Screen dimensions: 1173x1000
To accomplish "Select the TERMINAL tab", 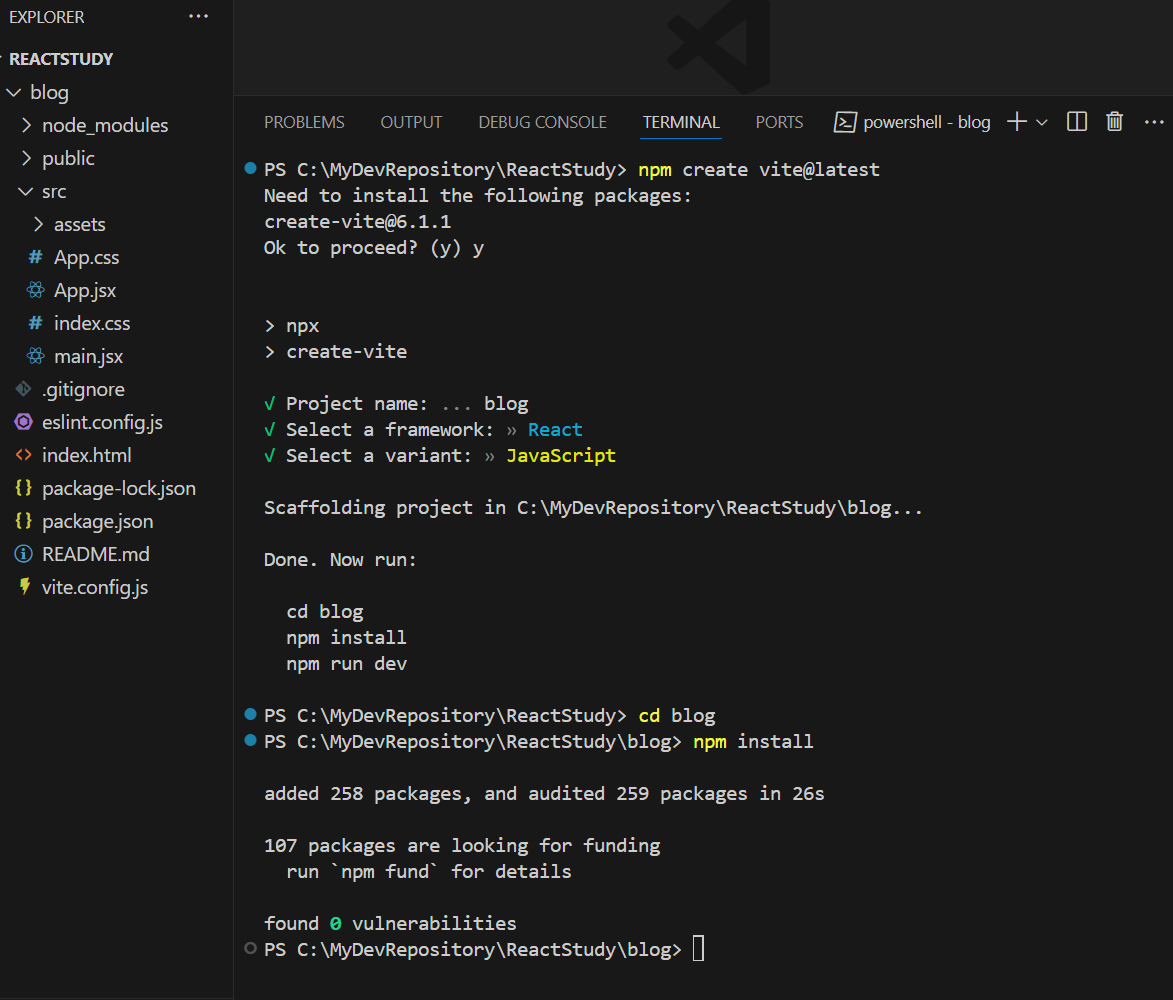I will (681, 122).
